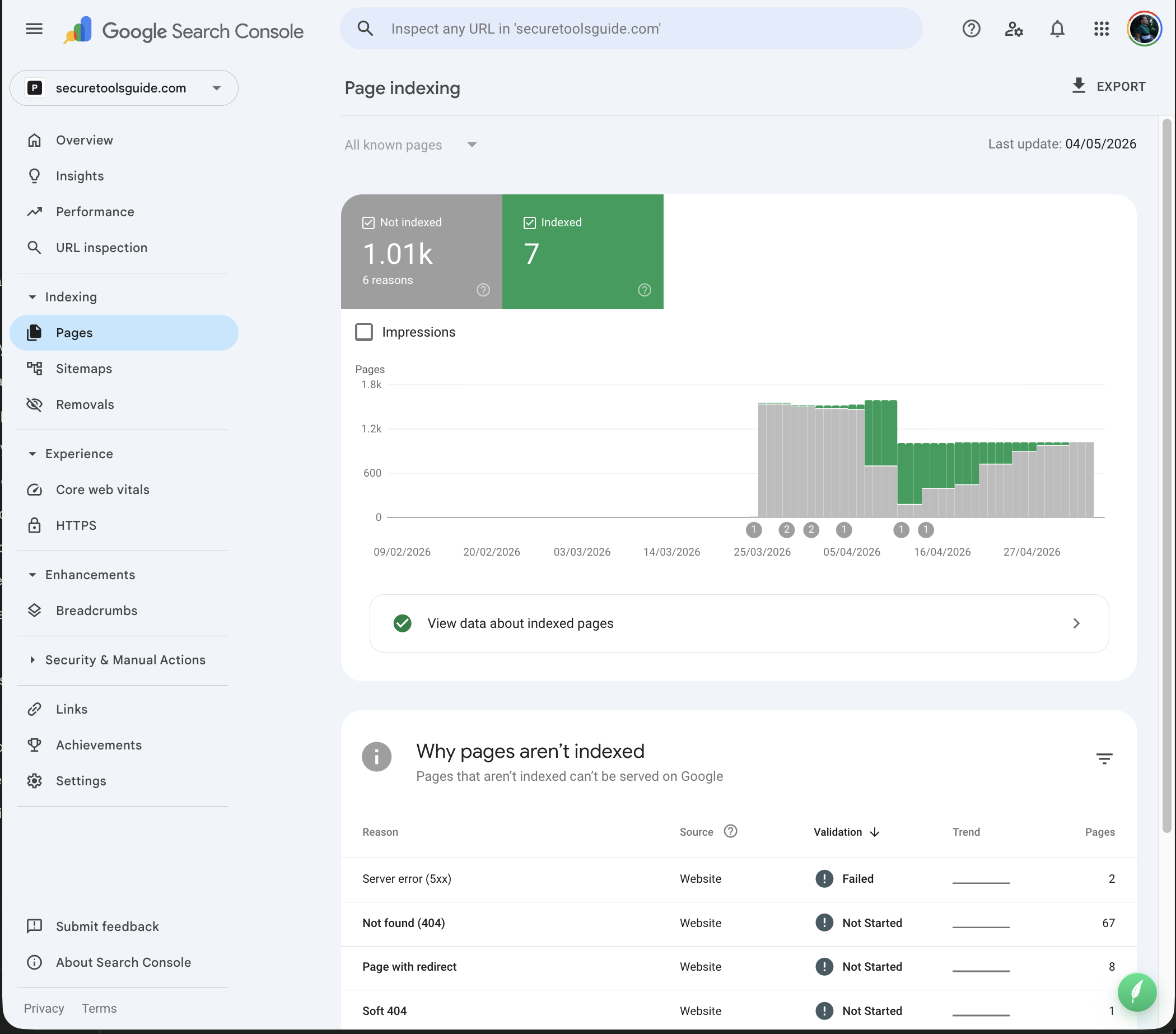The height and width of the screenshot is (1034, 1176).
Task: Click the EXPORT button
Action: pyautogui.click(x=1108, y=86)
